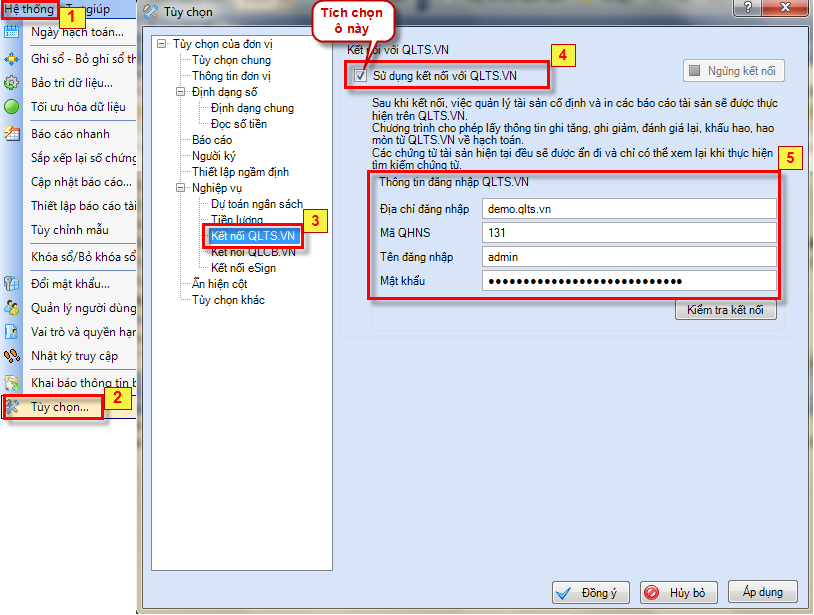Select Kết nối QLTS.VN tree item
This screenshot has width=814, height=615.
pyautogui.click(x=253, y=236)
